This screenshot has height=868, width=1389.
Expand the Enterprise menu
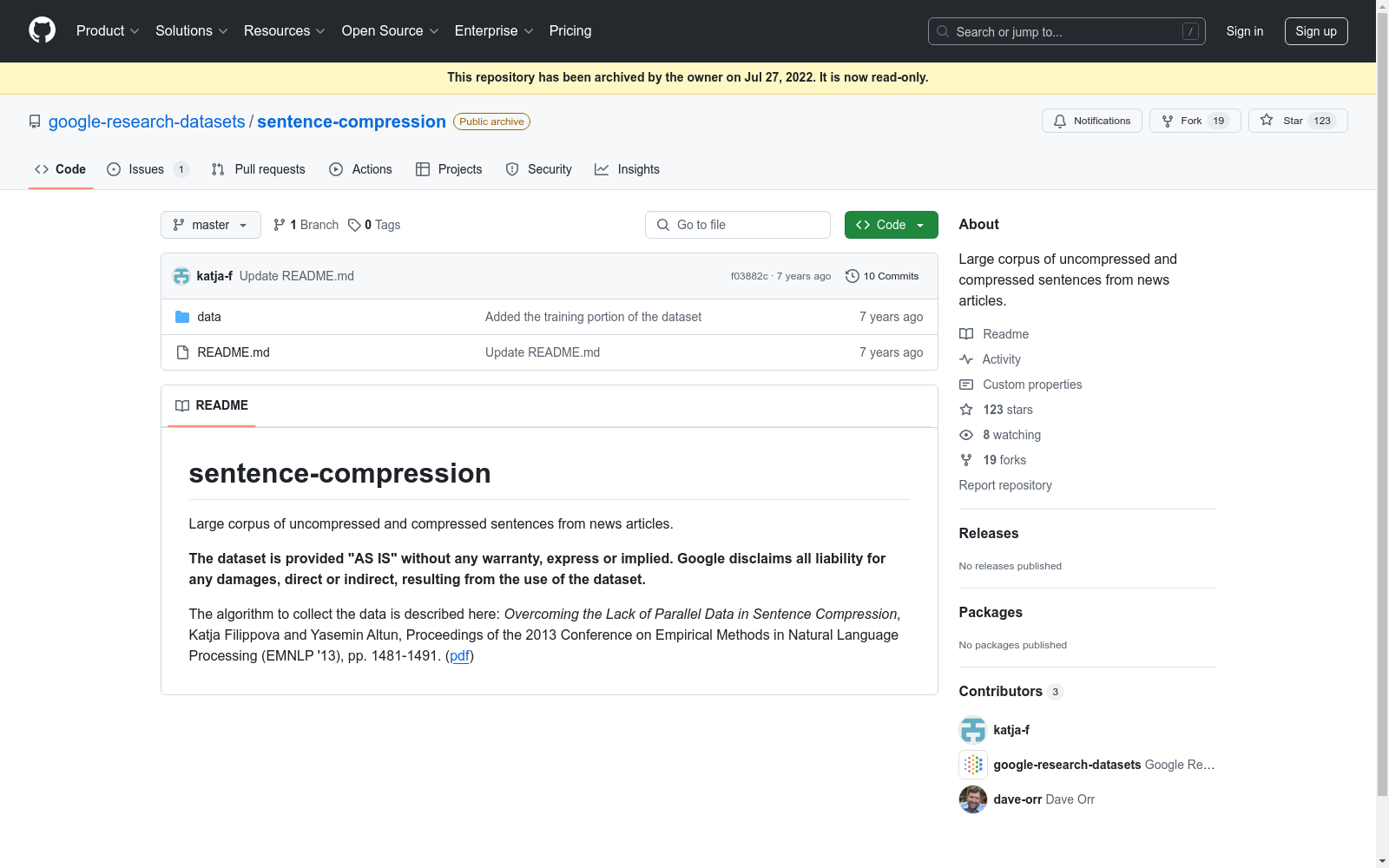[x=494, y=31]
